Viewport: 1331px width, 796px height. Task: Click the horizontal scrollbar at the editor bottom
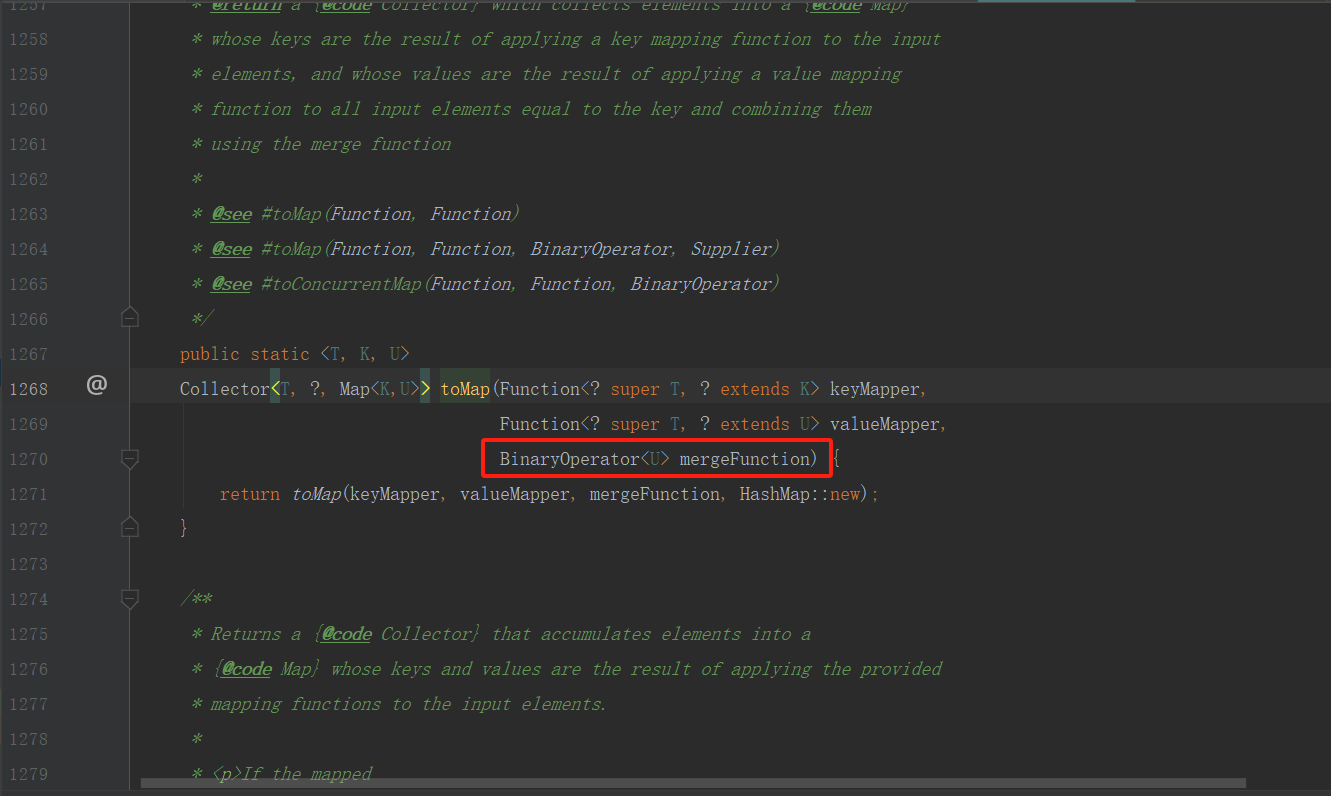693,783
